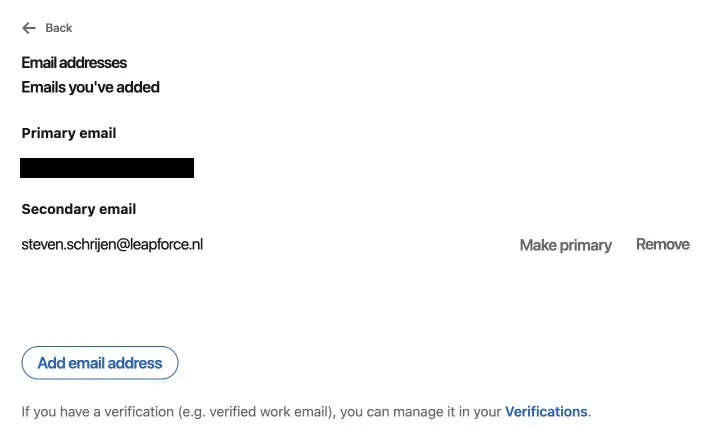Click the steven.schrijen@leapforce.nl email text
Image resolution: width=714 pixels, height=433 pixels.
(x=112, y=244)
